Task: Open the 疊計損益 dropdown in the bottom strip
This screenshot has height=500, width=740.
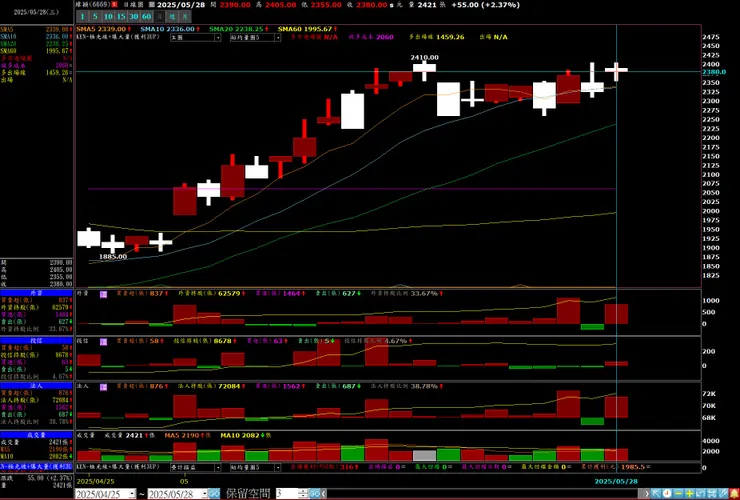Action: 195,467
